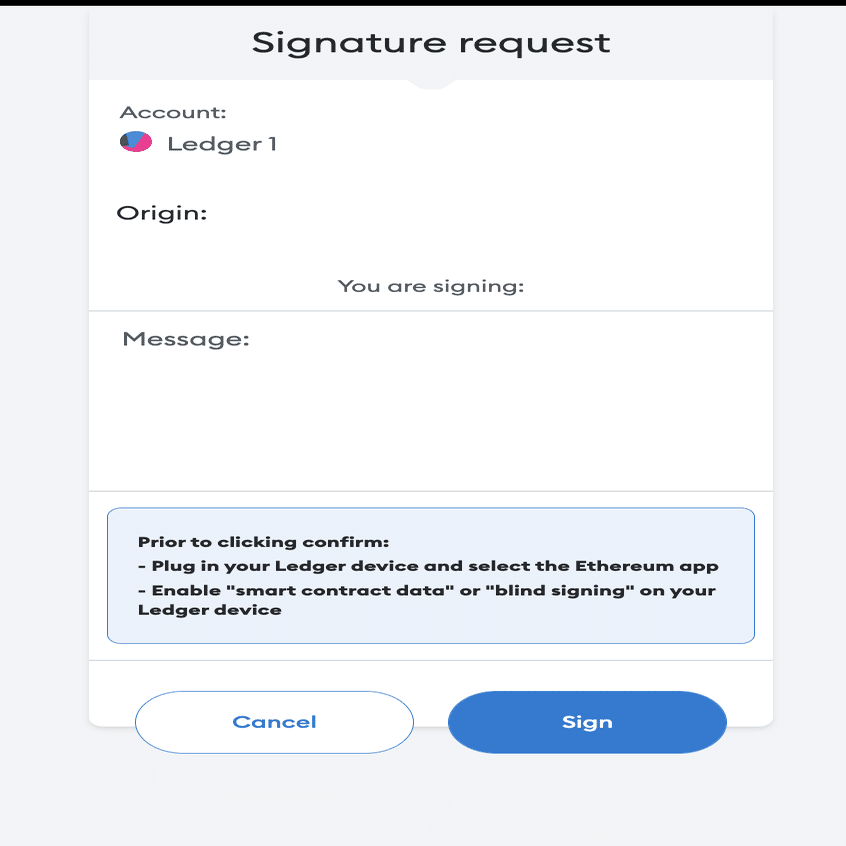846x846 pixels.
Task: Click the notch pointer below the header
Action: [431, 85]
